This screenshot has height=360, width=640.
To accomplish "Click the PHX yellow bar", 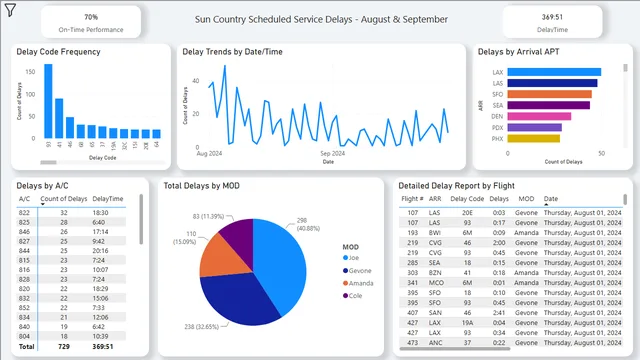I will tap(533, 138).
